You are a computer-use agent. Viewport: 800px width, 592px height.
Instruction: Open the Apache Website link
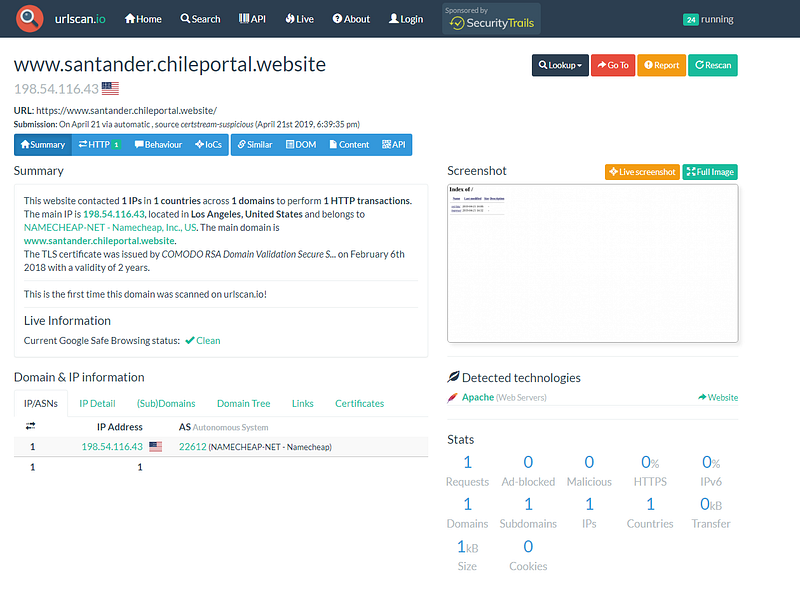[x=718, y=398]
